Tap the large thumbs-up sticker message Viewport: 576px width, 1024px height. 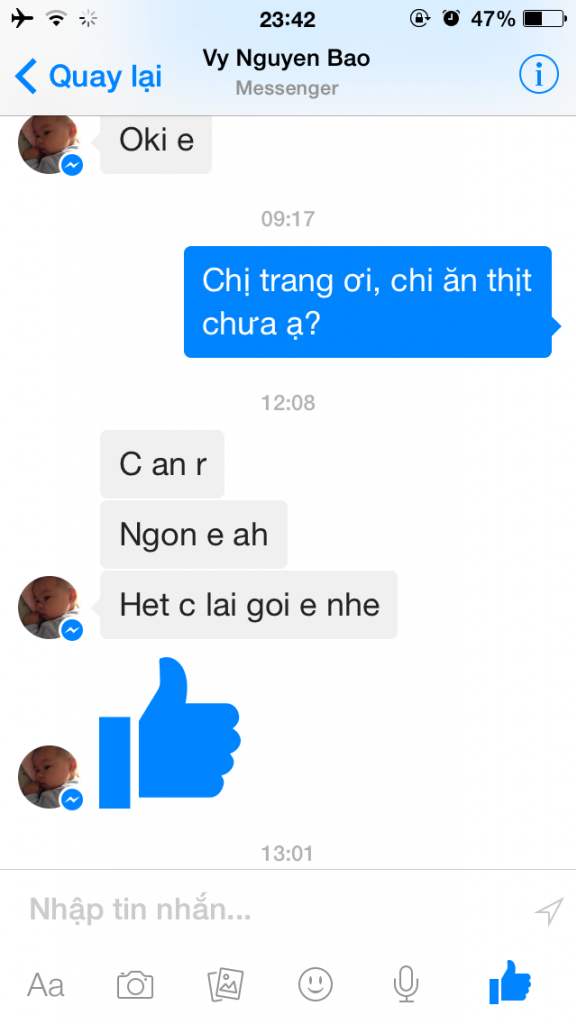point(169,733)
